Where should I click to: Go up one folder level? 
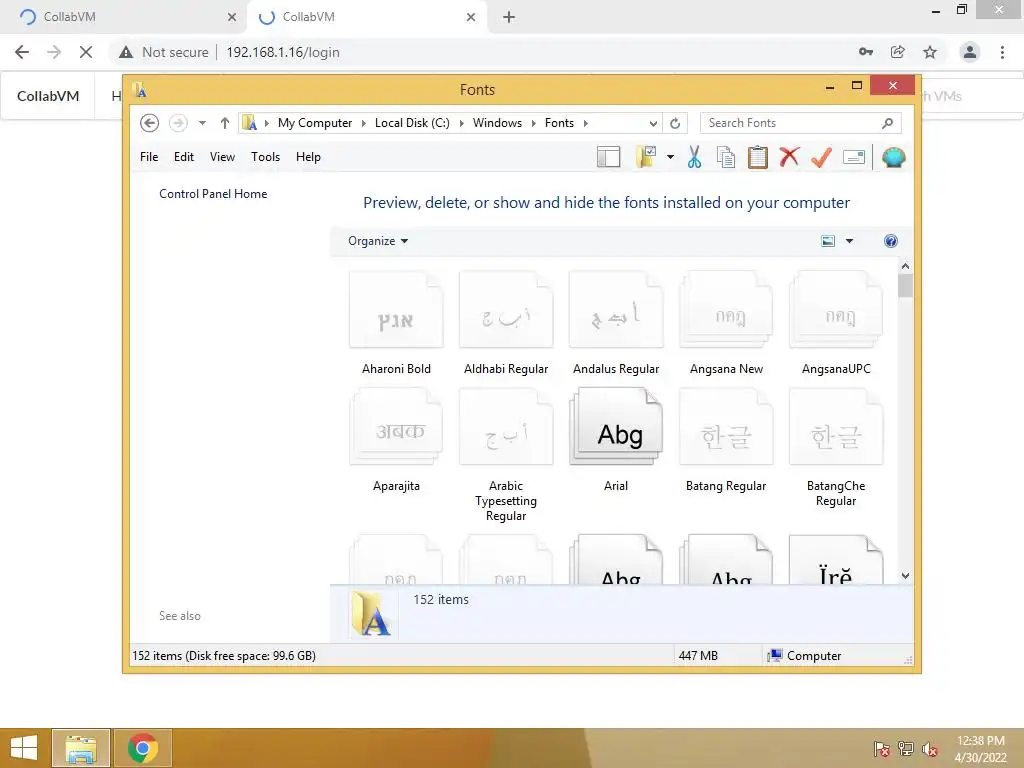pos(225,123)
